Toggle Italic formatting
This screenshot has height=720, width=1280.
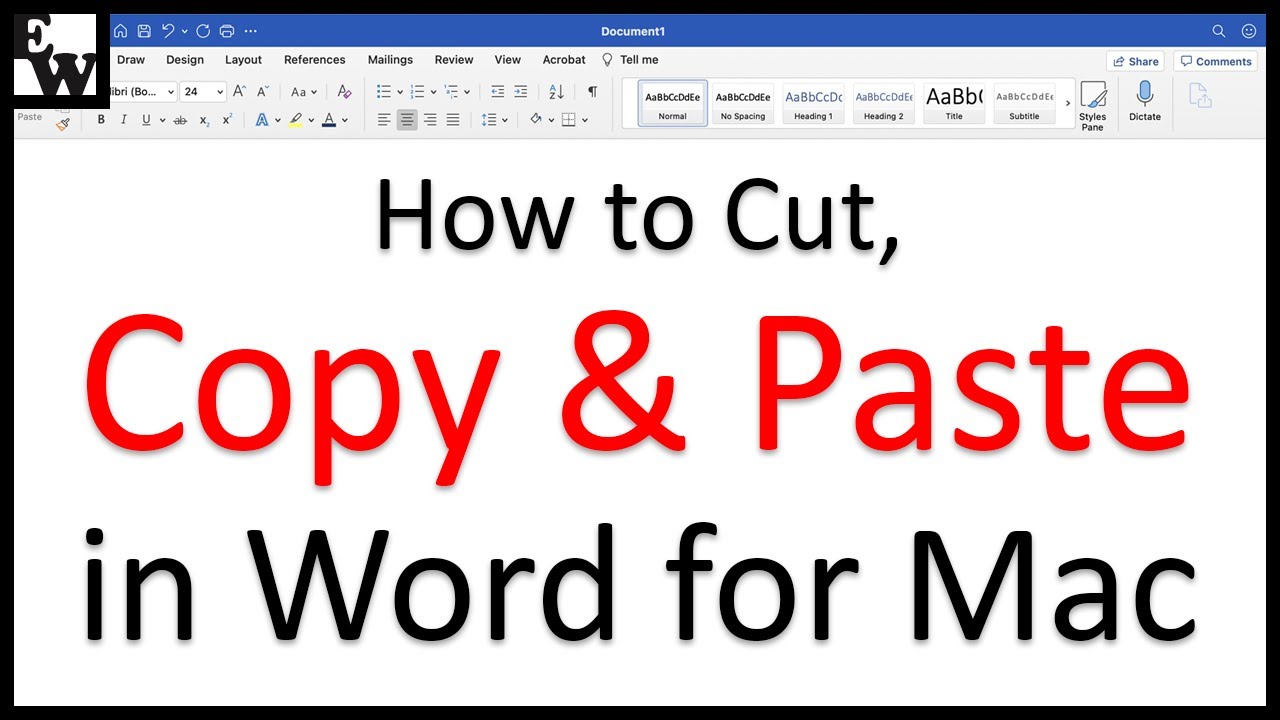tap(124, 120)
